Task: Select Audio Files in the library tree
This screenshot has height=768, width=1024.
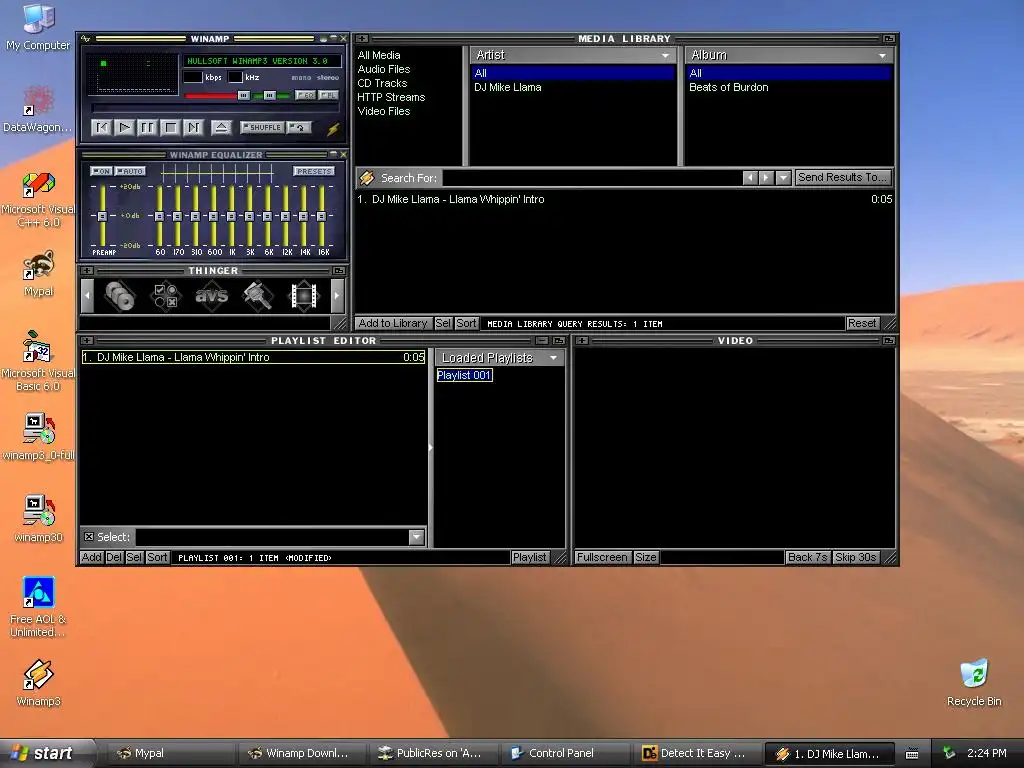Action: click(384, 69)
